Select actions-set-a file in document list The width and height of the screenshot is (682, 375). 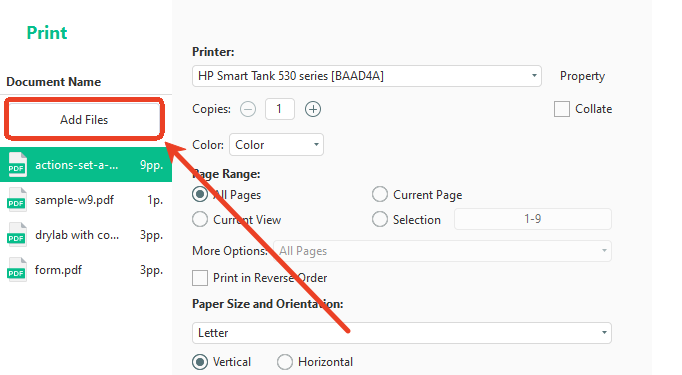click(86, 165)
